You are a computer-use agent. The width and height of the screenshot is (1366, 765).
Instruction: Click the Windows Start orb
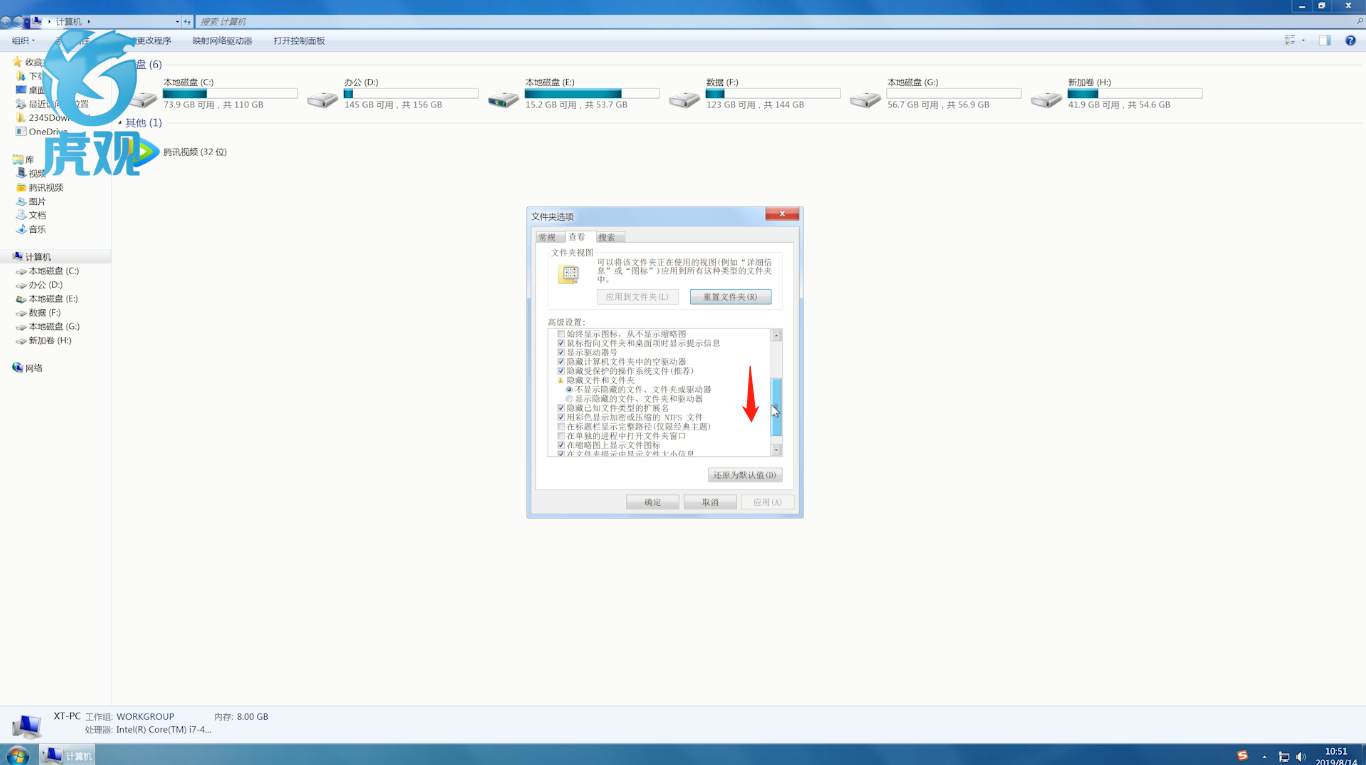pos(17,755)
